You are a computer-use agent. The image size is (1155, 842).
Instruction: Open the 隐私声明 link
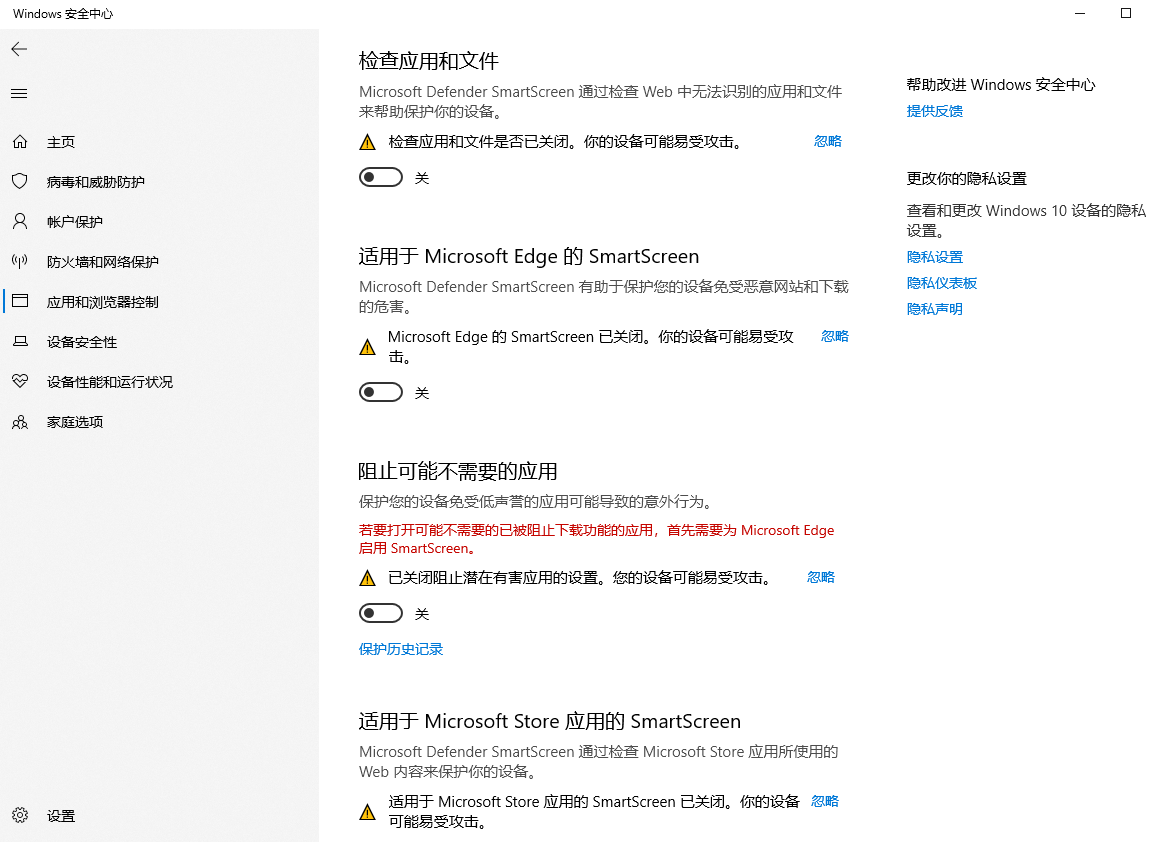pyautogui.click(x=935, y=309)
